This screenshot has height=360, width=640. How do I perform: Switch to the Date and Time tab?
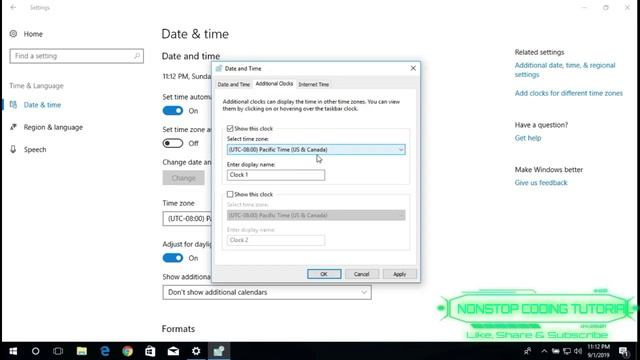click(x=233, y=84)
